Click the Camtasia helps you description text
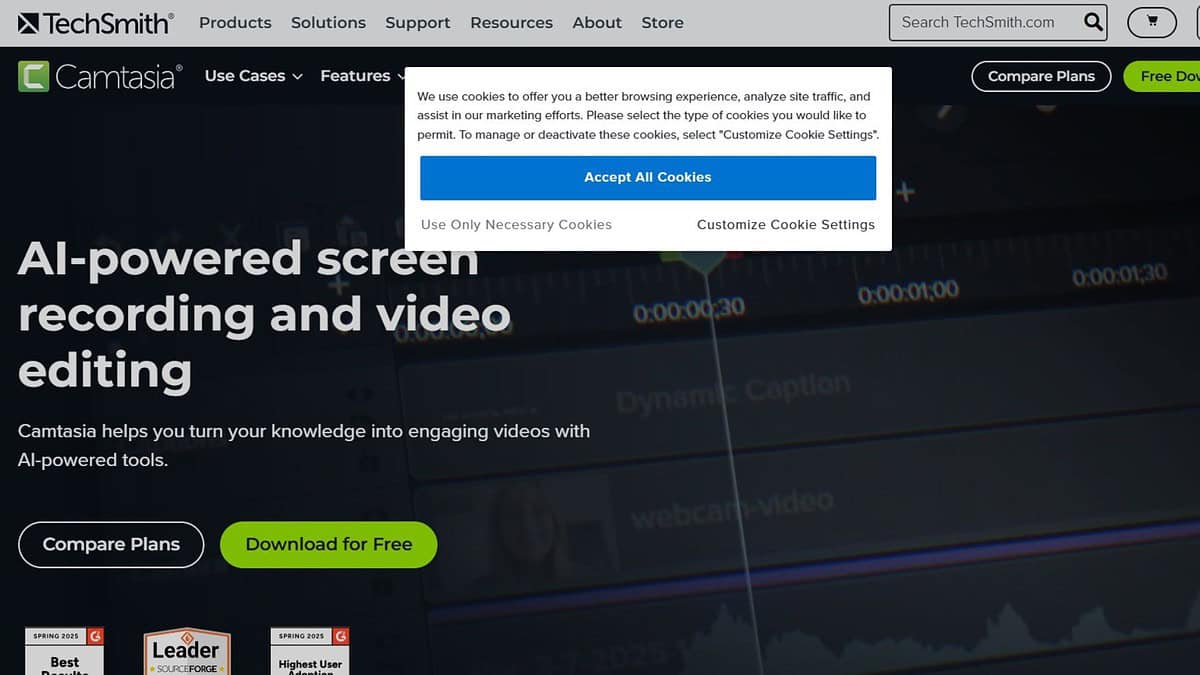1200x675 pixels. (x=304, y=446)
